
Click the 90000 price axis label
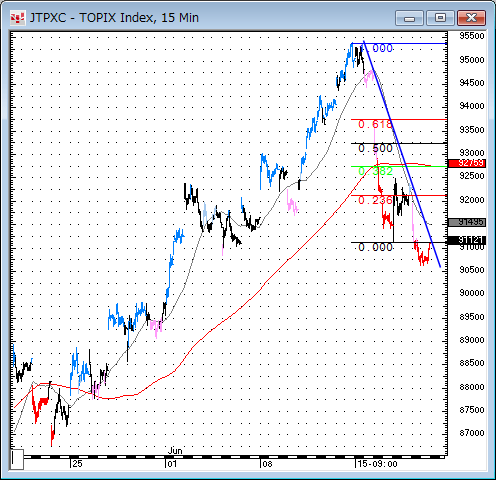coord(472,293)
